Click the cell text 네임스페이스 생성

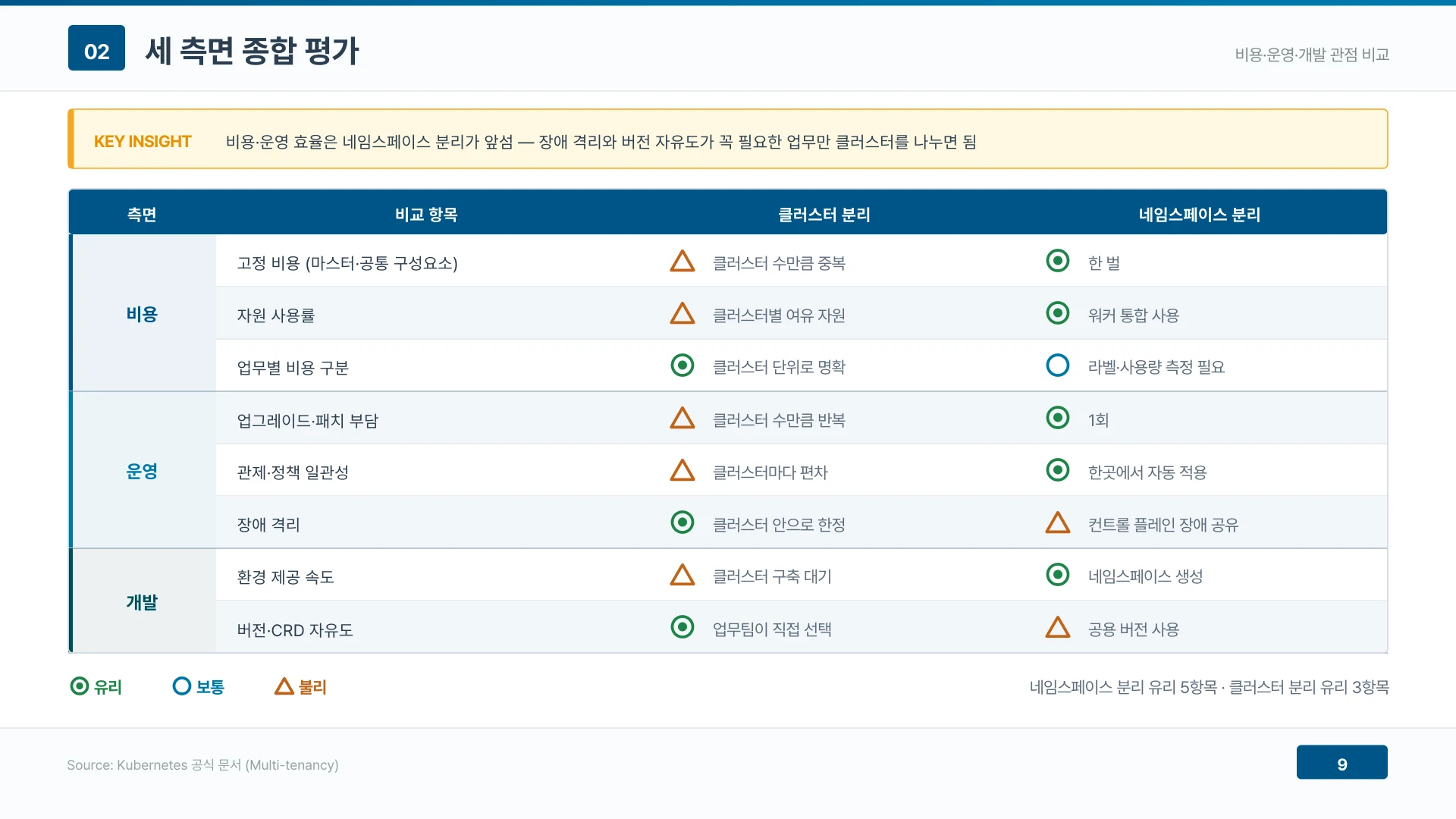1145,576
